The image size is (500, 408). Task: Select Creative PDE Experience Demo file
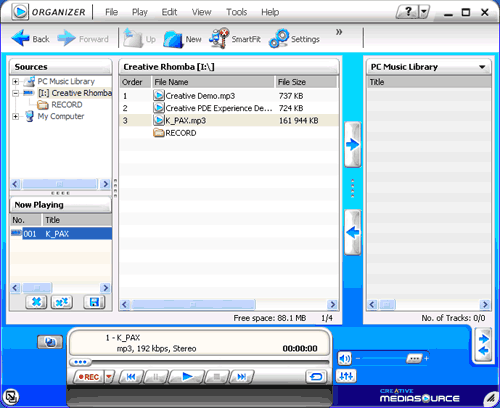229,108
